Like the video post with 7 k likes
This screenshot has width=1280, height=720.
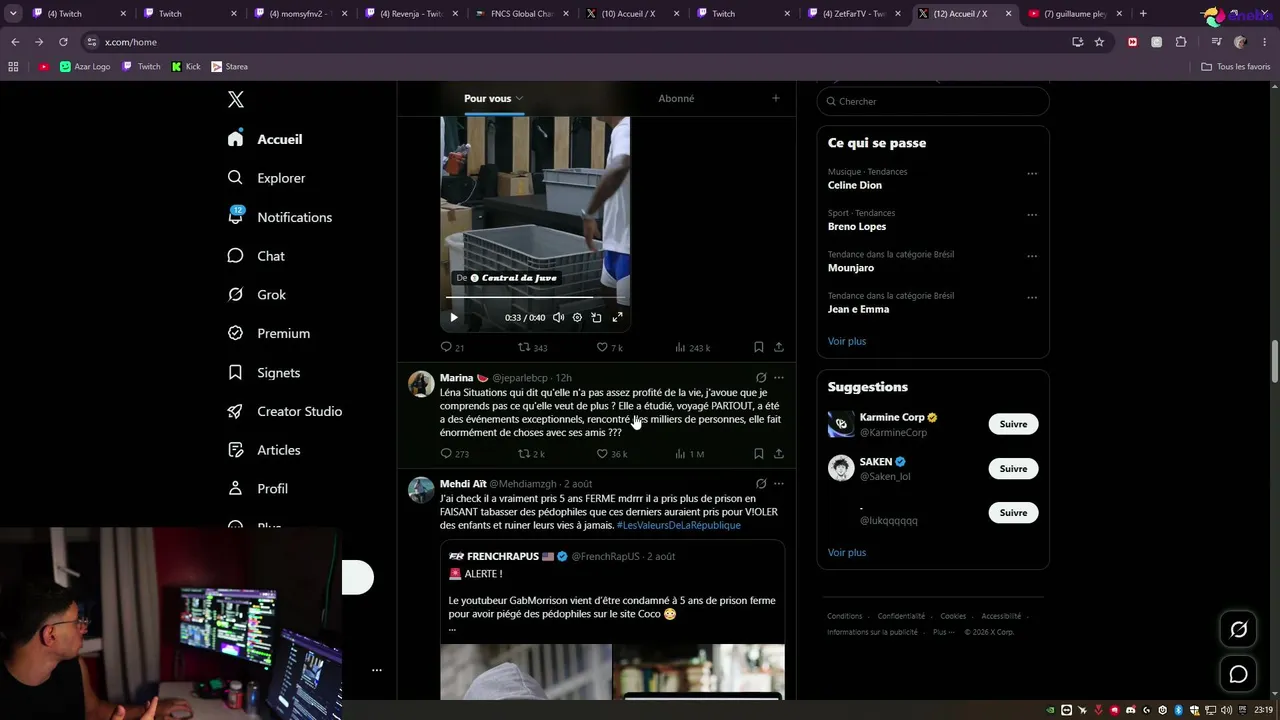(609, 347)
